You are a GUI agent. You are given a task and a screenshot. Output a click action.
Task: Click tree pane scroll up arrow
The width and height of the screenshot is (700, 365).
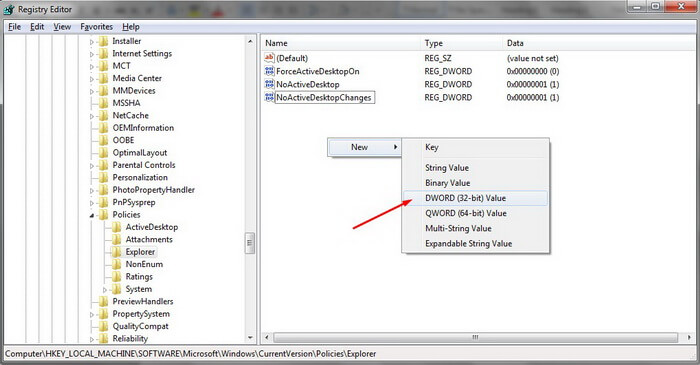[250, 41]
